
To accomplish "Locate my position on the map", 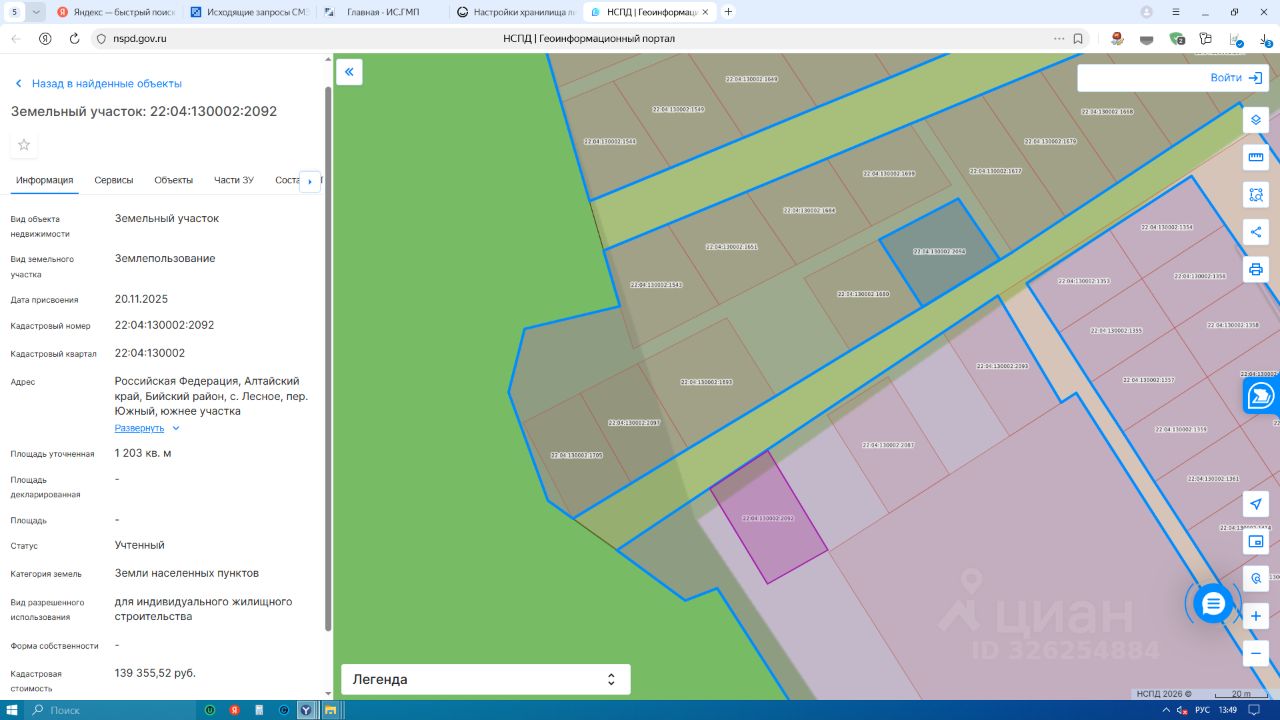I will coord(1256,504).
